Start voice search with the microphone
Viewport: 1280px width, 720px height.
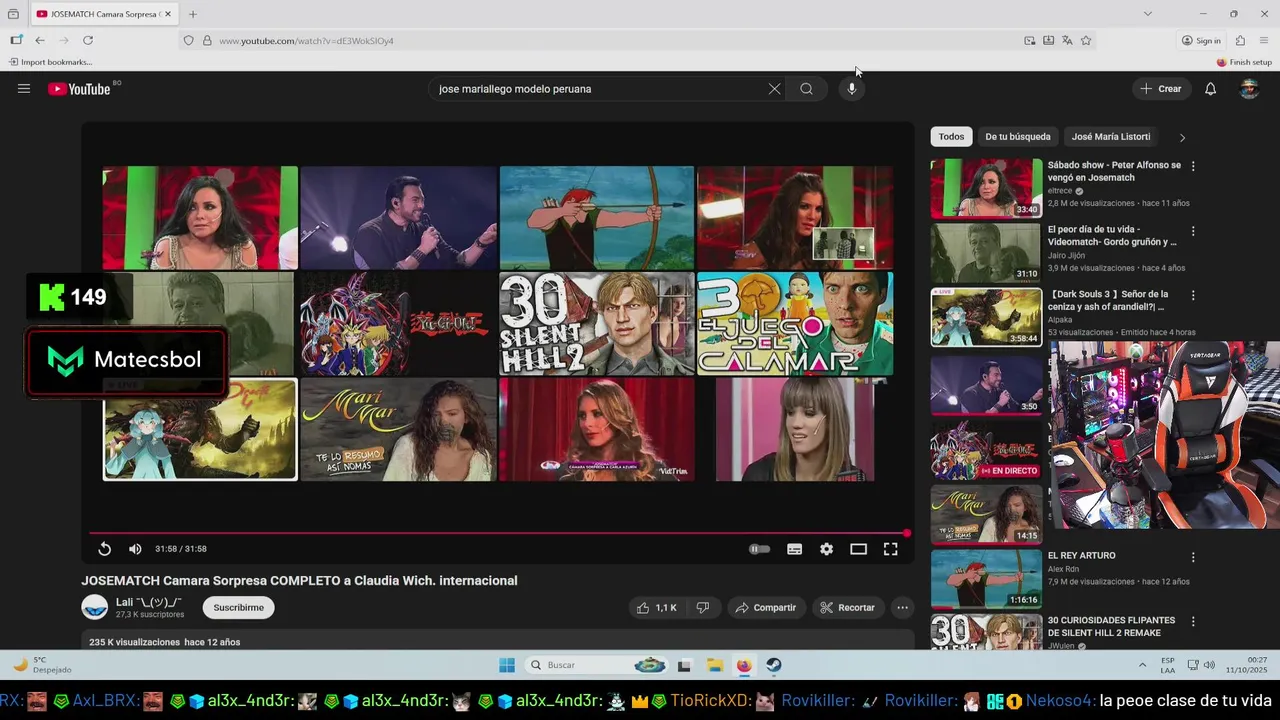852,89
